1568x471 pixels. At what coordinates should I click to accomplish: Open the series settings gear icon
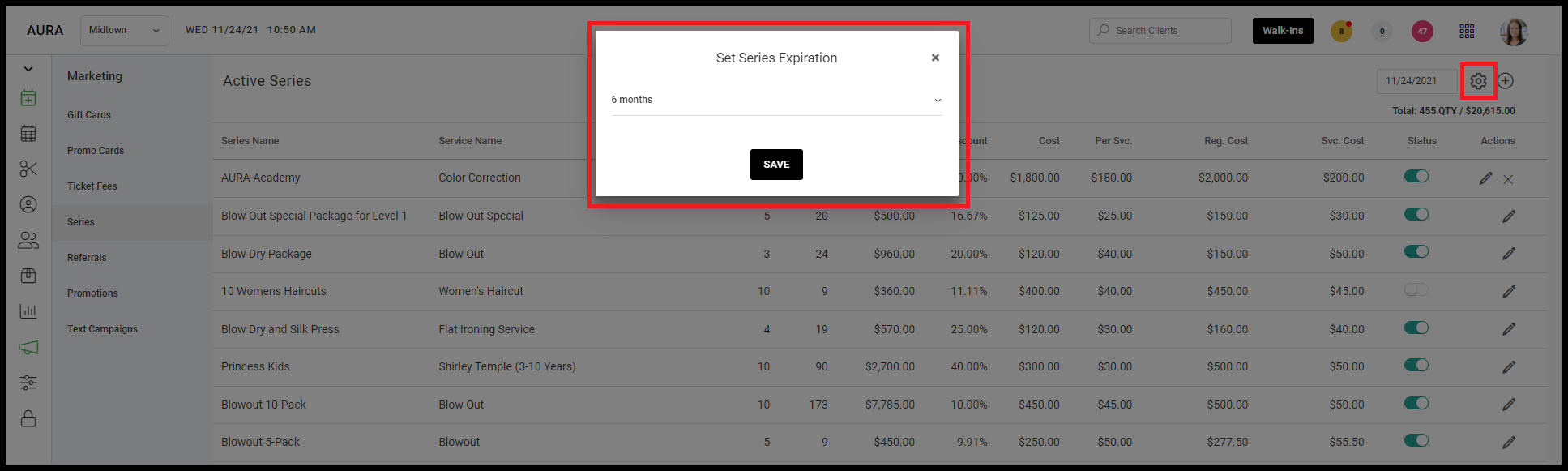pyautogui.click(x=1478, y=81)
